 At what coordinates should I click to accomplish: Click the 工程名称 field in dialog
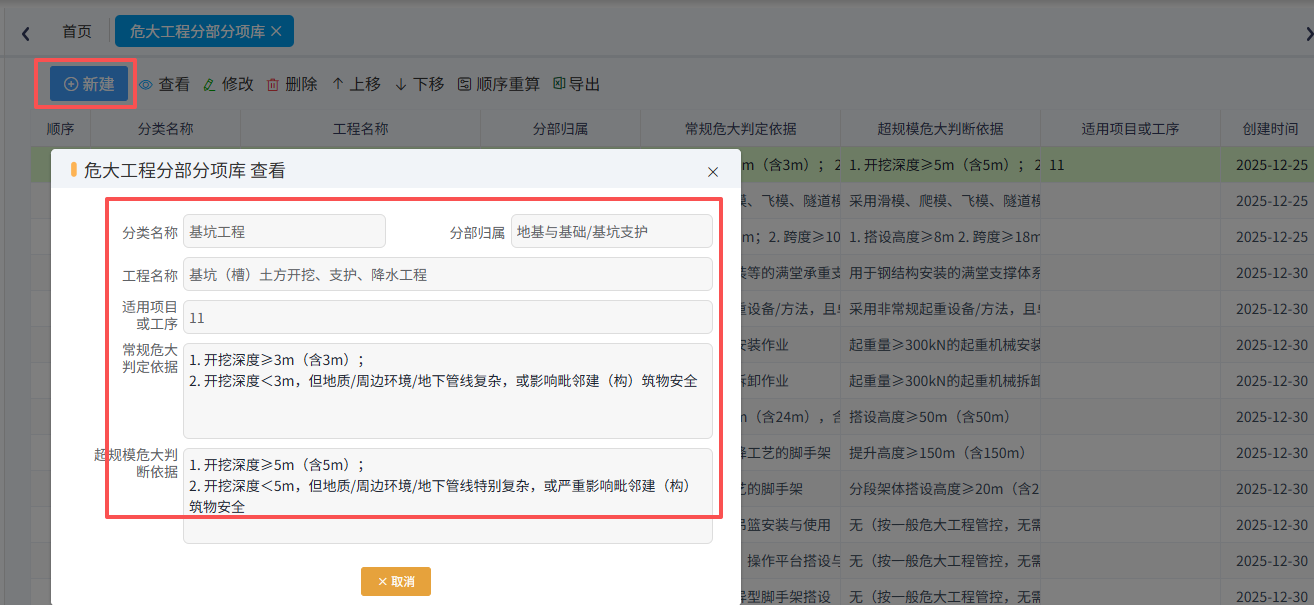448,274
